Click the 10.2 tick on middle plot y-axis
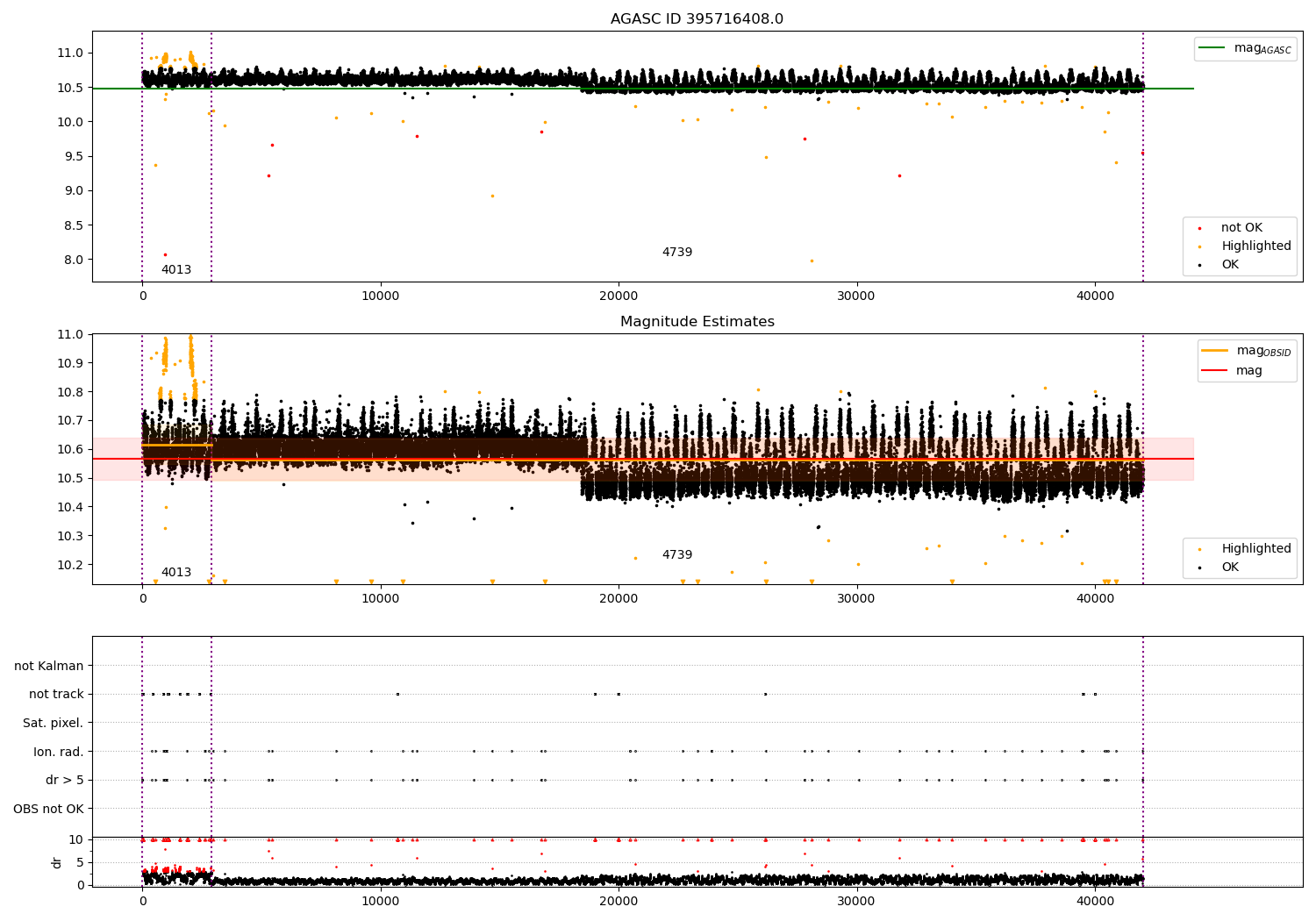The height and width of the screenshot is (921, 1316). click(70, 565)
